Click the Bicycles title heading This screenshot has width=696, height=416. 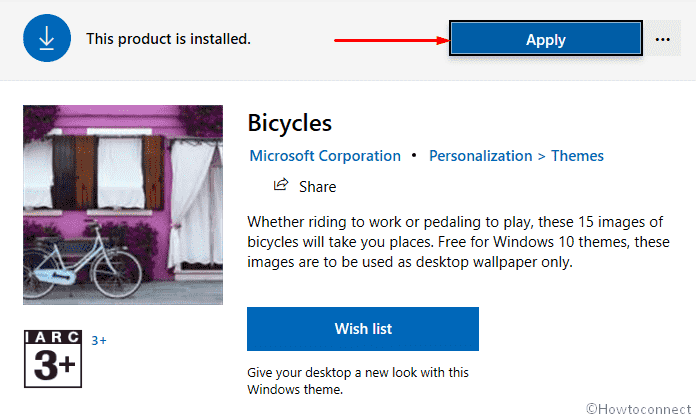pyautogui.click(x=289, y=123)
